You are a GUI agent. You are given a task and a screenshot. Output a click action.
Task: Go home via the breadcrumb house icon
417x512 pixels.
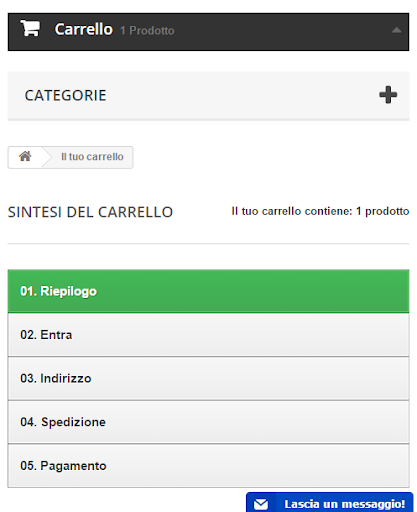tap(25, 156)
